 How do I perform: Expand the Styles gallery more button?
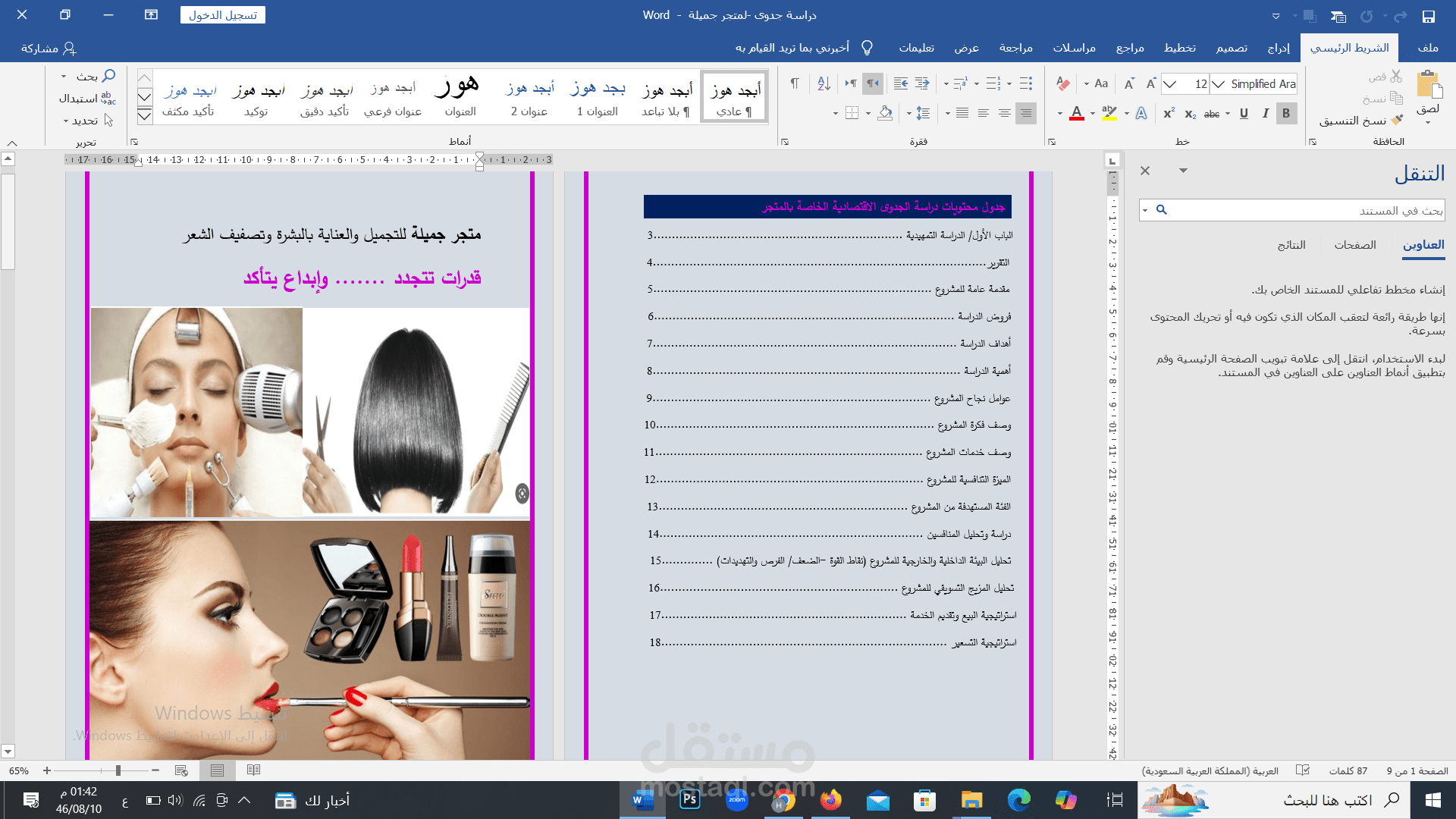[145, 116]
